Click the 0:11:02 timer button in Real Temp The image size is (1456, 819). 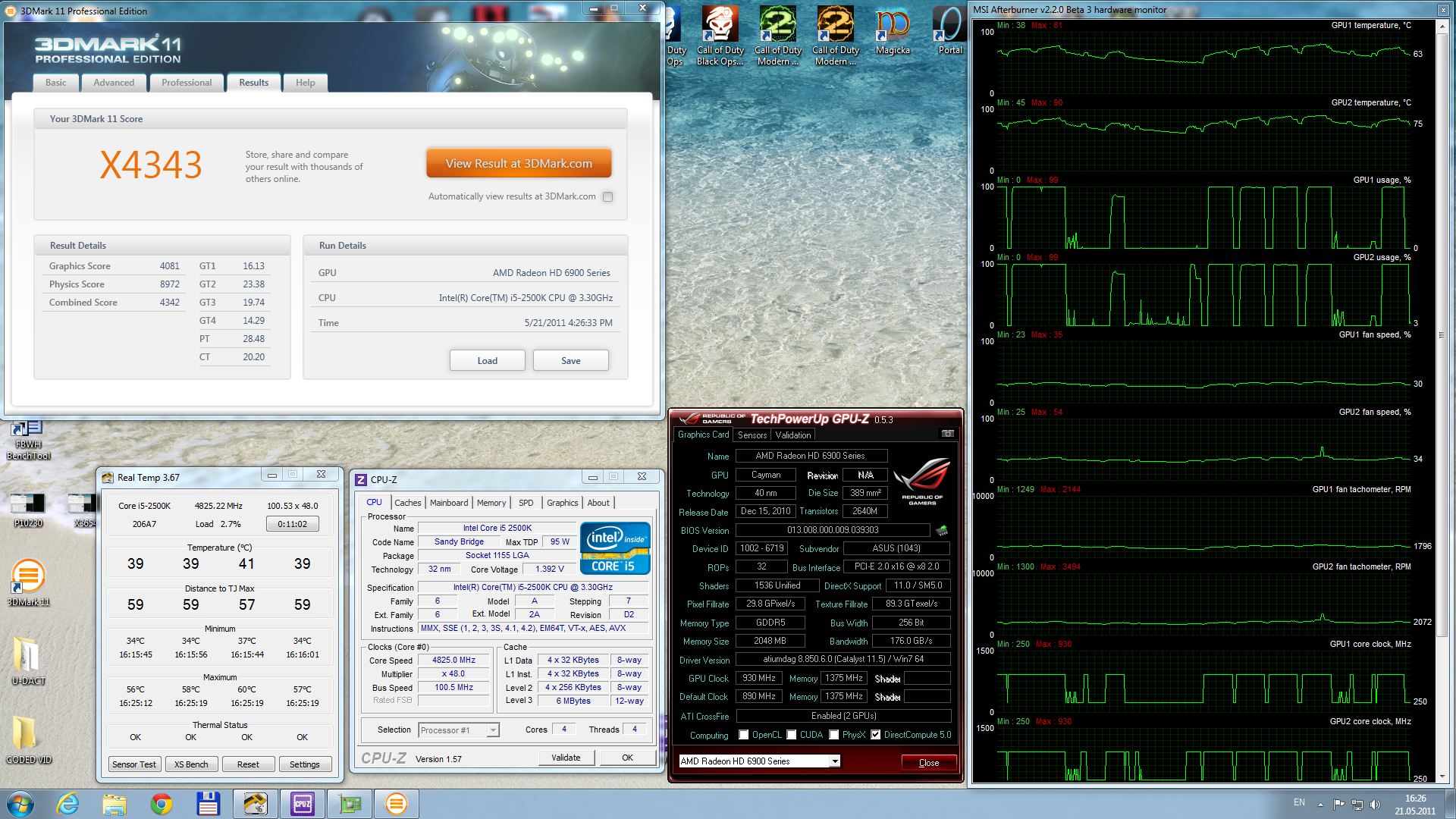click(292, 524)
